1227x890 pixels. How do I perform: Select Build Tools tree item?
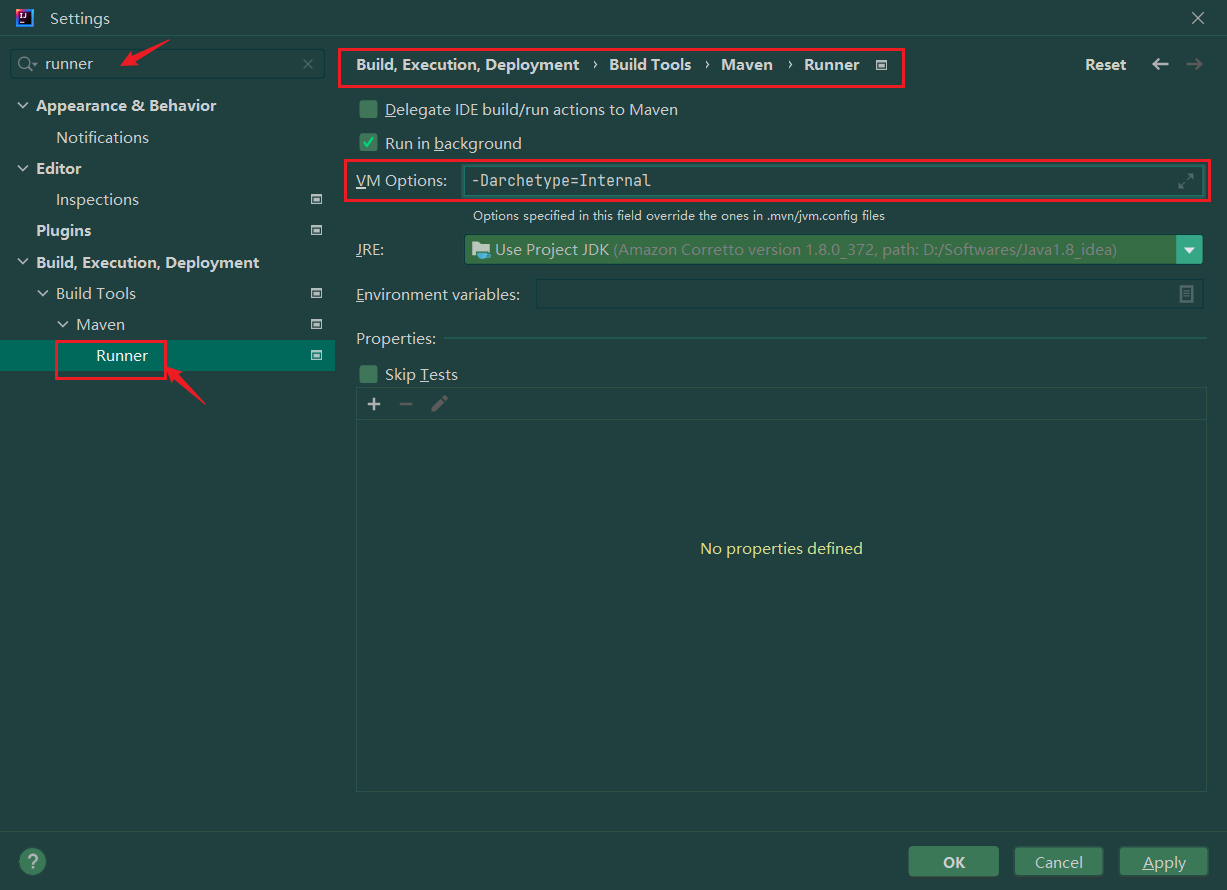[96, 294]
